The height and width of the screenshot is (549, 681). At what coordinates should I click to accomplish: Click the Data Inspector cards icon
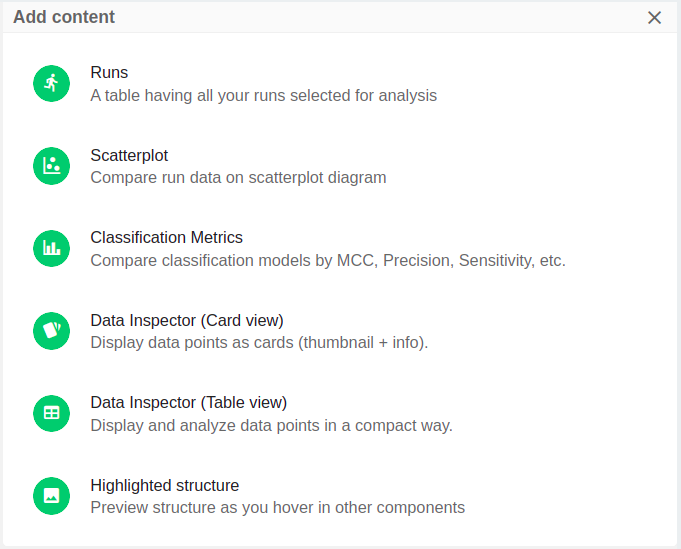point(51,331)
